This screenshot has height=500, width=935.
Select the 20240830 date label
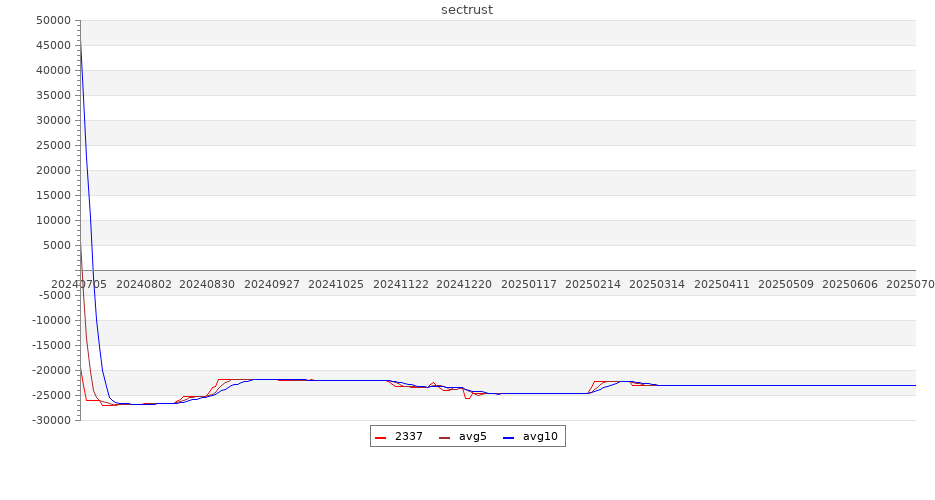(x=207, y=285)
